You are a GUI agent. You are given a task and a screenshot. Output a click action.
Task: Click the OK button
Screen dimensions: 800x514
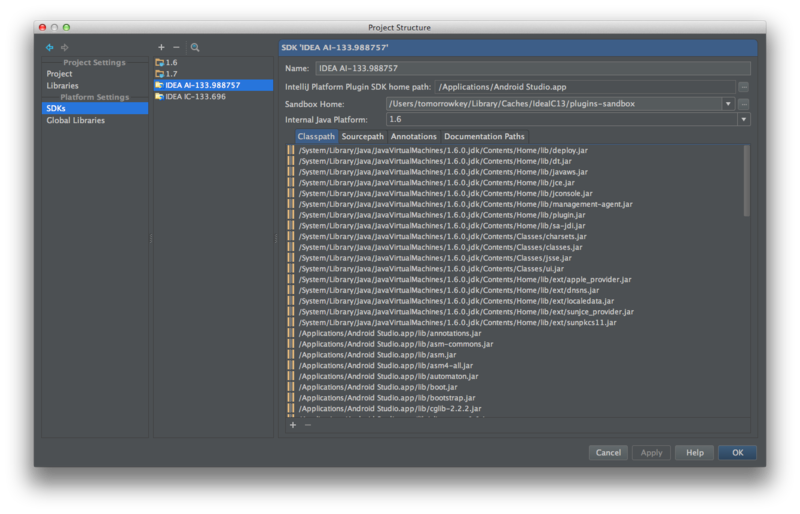[x=738, y=452]
